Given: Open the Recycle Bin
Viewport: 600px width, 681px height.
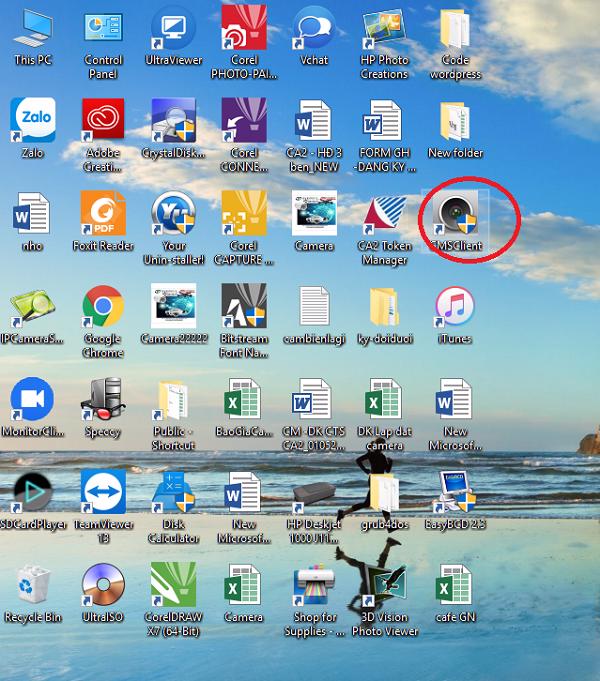Looking at the screenshot, I should click(33, 585).
